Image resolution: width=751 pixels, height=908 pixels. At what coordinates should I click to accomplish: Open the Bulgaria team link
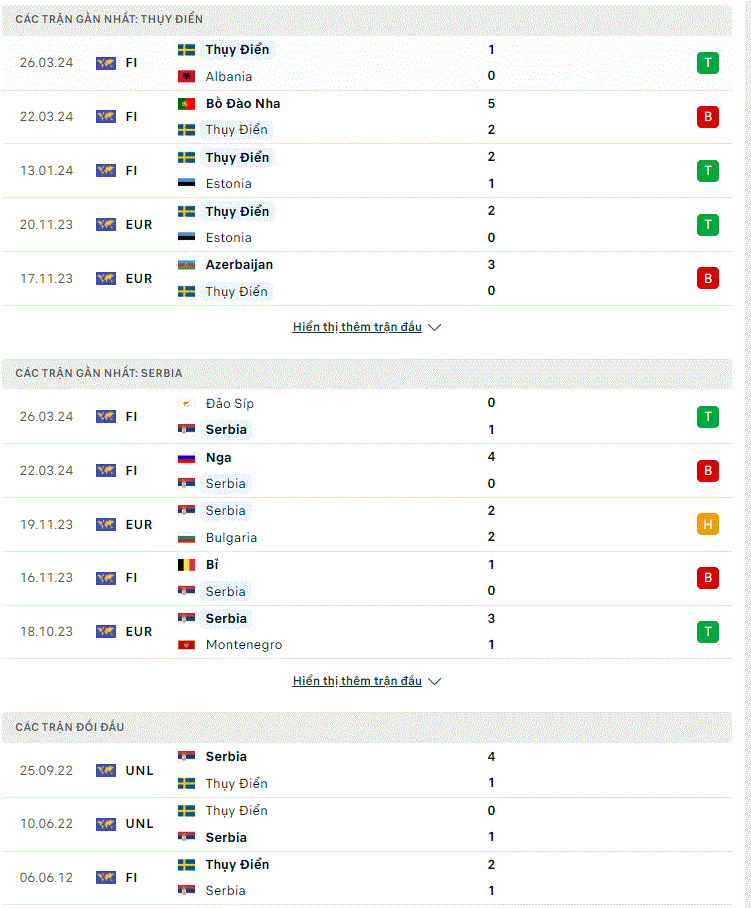pyautogui.click(x=231, y=537)
